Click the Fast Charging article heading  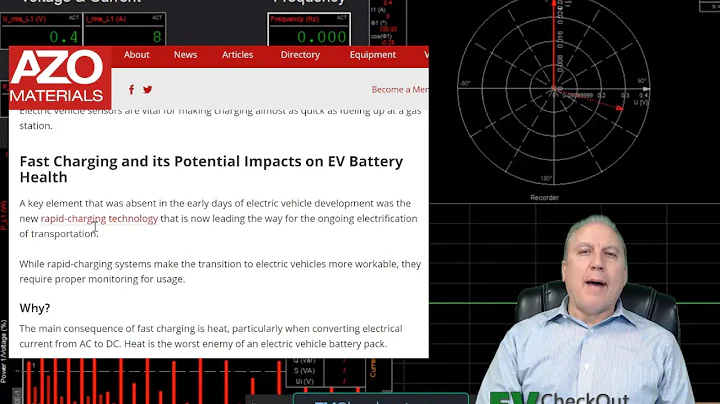pyautogui.click(x=211, y=169)
